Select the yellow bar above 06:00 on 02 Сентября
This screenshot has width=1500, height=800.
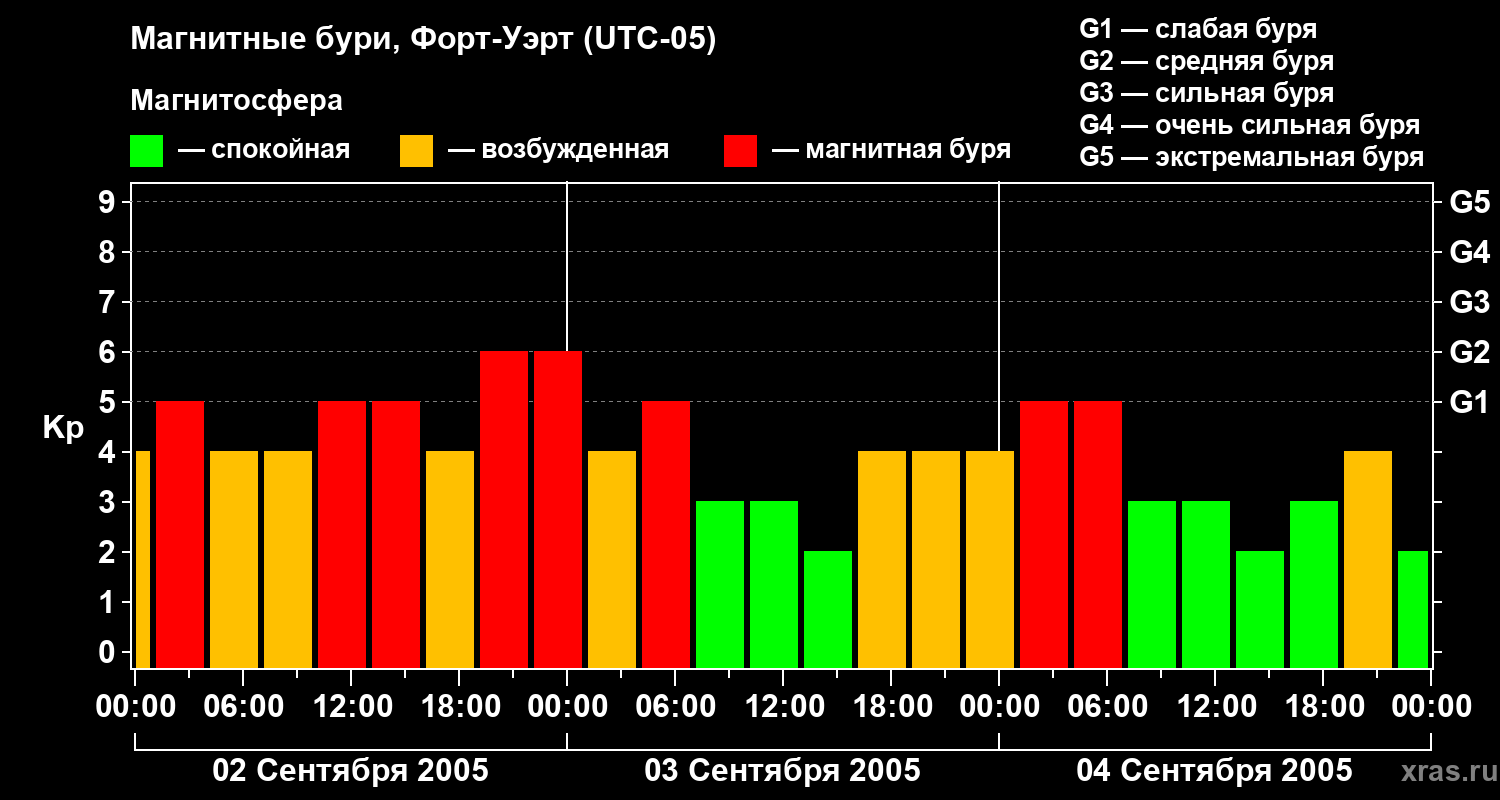(x=234, y=560)
